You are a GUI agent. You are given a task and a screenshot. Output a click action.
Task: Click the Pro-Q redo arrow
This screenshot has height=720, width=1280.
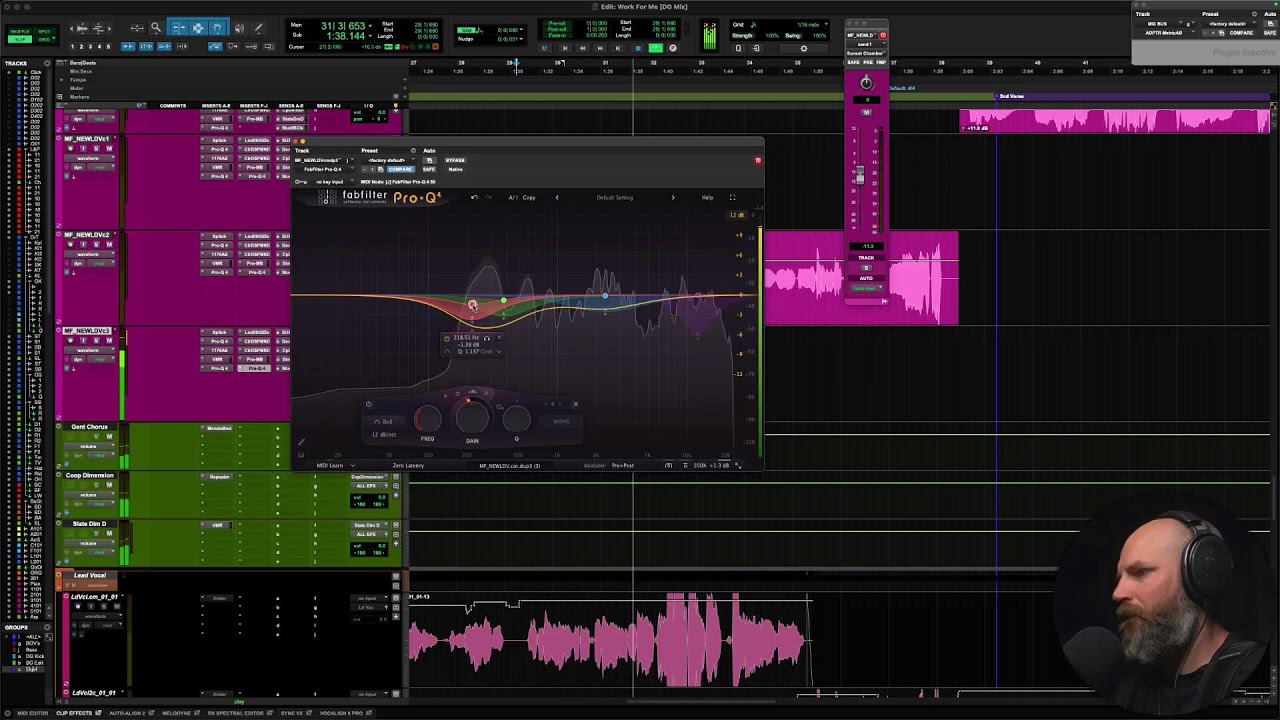click(488, 197)
